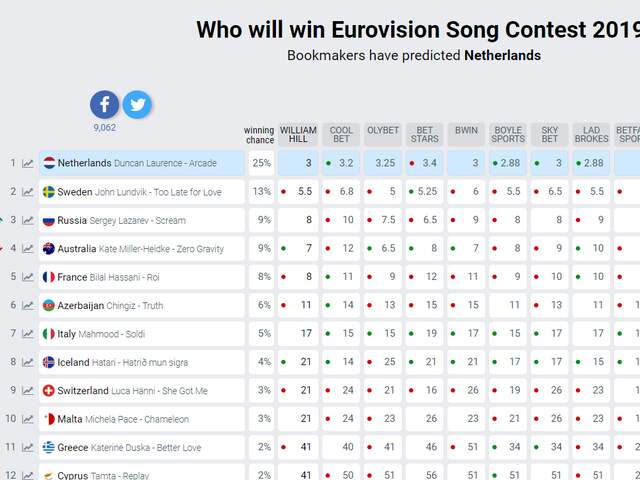Viewport: 640px width, 480px height.
Task: Share the odds page on Facebook
Action: [x=104, y=104]
